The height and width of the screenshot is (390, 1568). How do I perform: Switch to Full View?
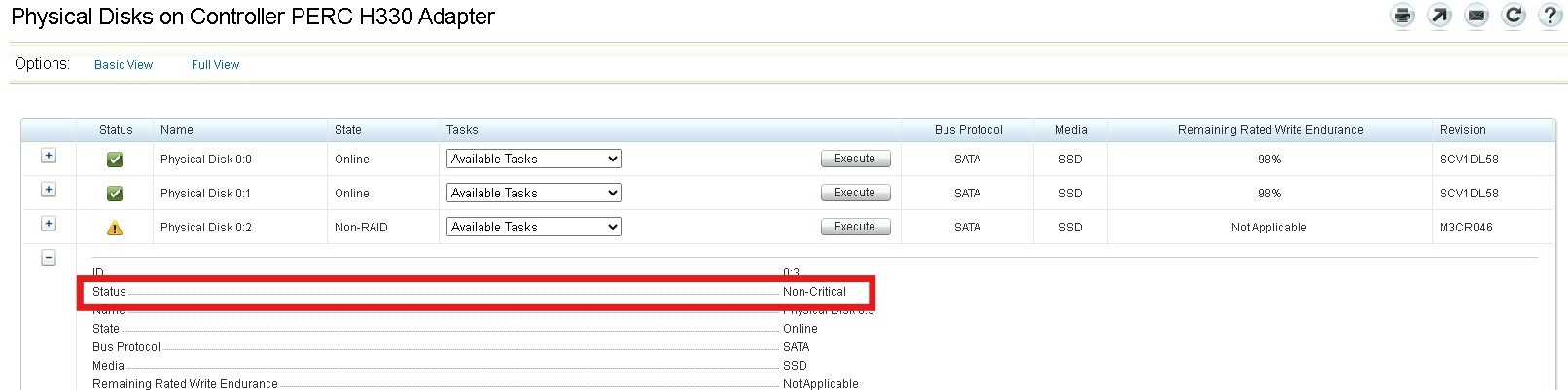tap(215, 65)
